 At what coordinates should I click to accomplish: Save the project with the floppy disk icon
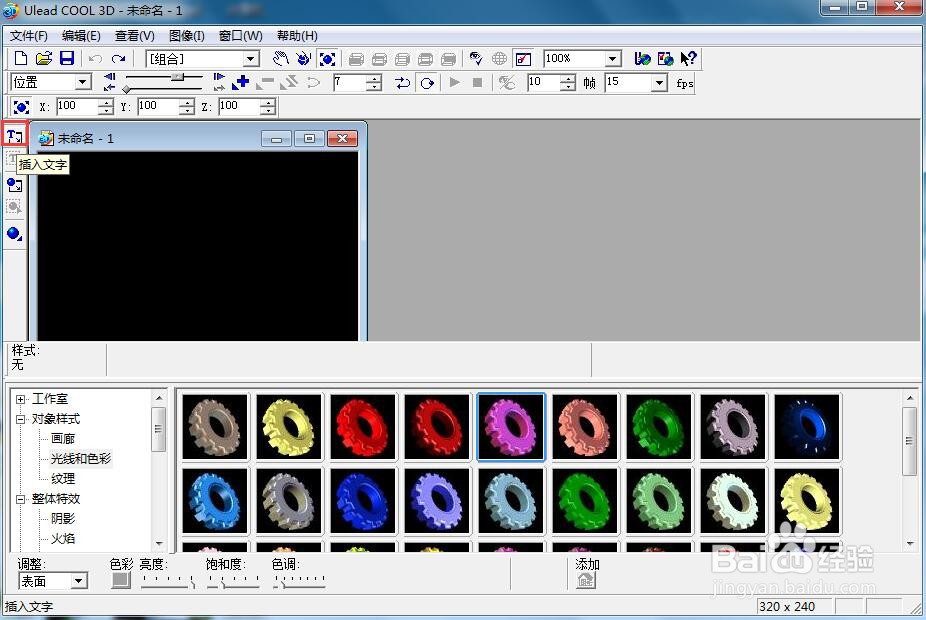pos(67,58)
